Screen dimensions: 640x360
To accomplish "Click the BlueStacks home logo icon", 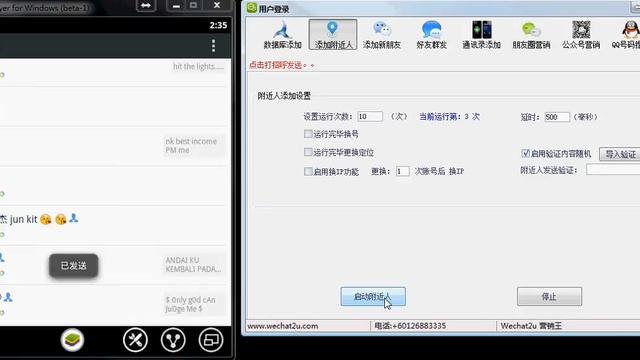I will 72,340.
